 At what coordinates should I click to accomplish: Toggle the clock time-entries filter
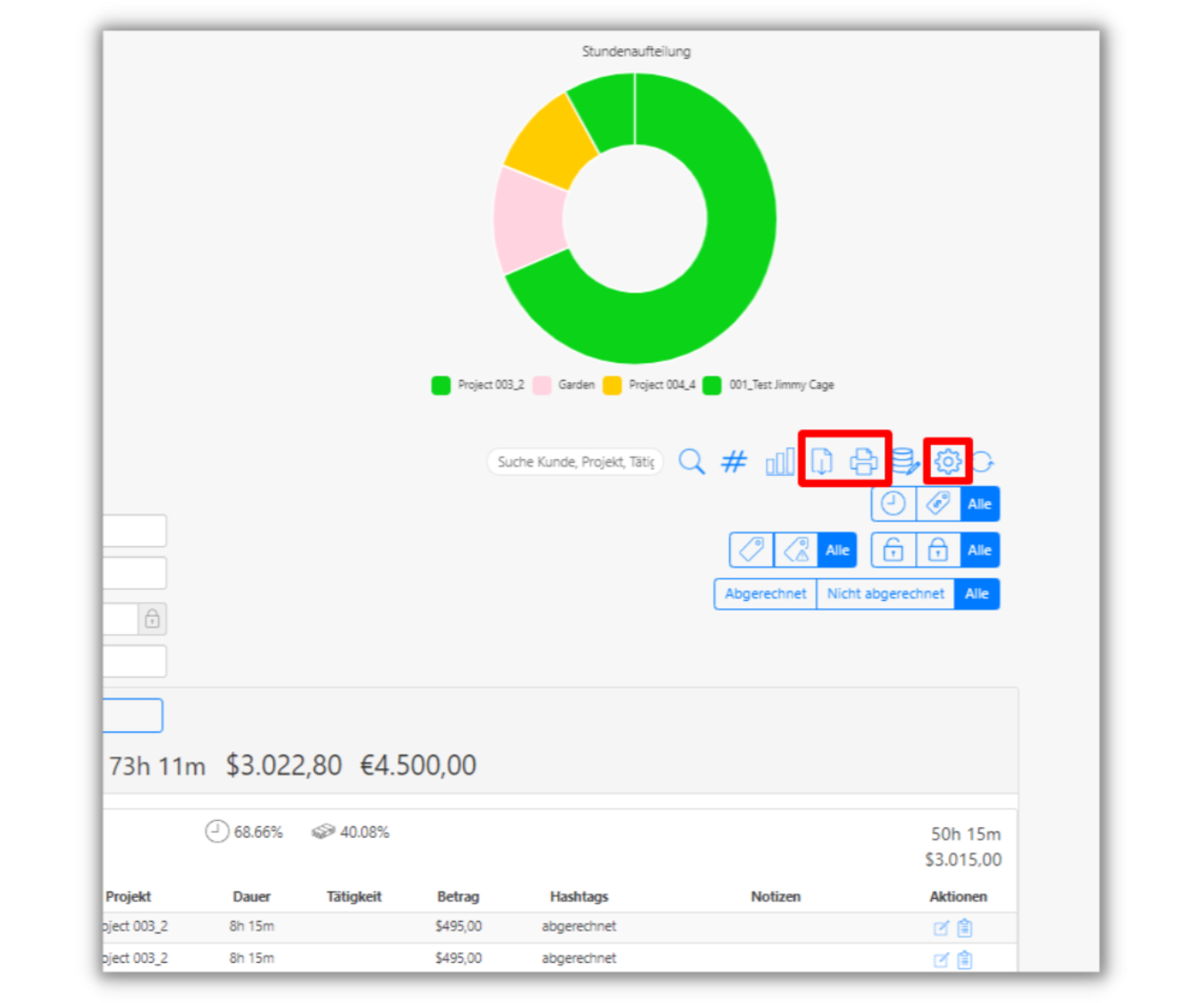[x=893, y=504]
